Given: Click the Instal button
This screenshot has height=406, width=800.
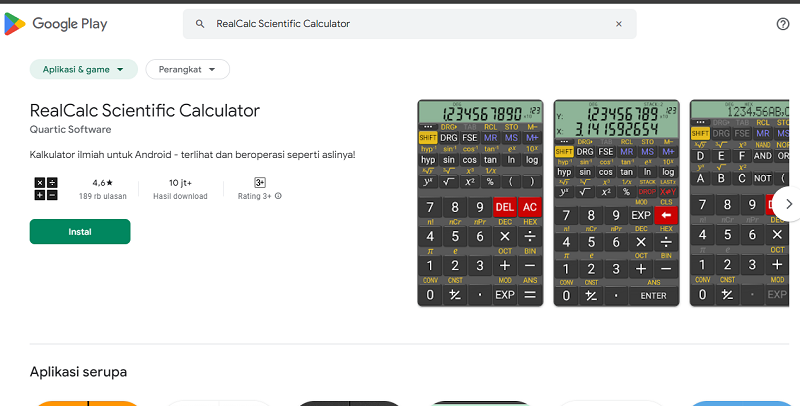Looking at the screenshot, I should point(80,232).
